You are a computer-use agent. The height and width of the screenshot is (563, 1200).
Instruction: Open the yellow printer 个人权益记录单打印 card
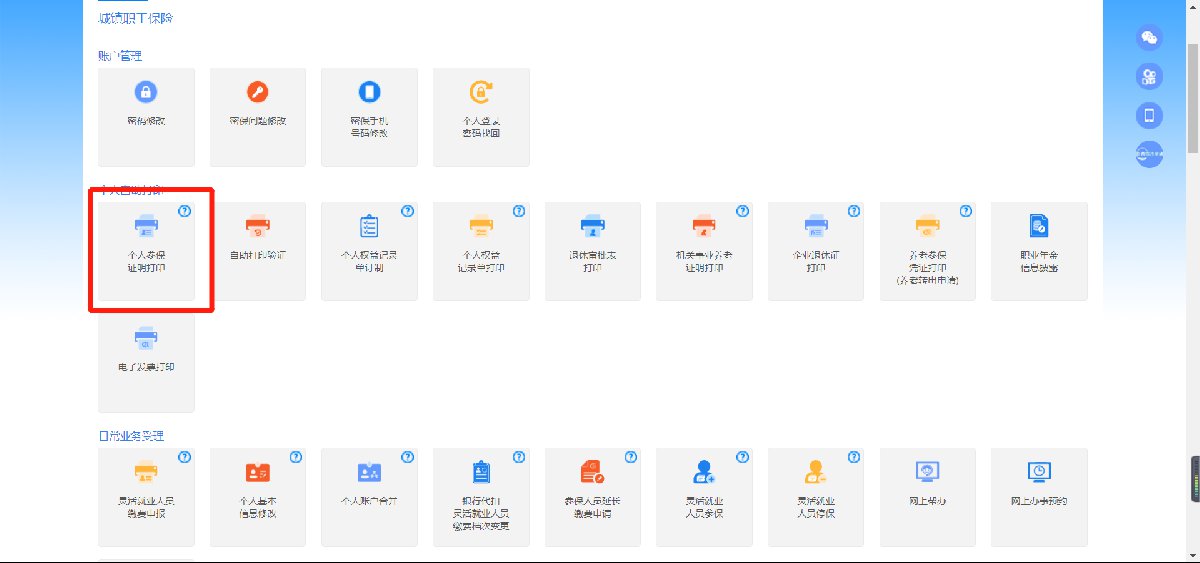pos(481,251)
